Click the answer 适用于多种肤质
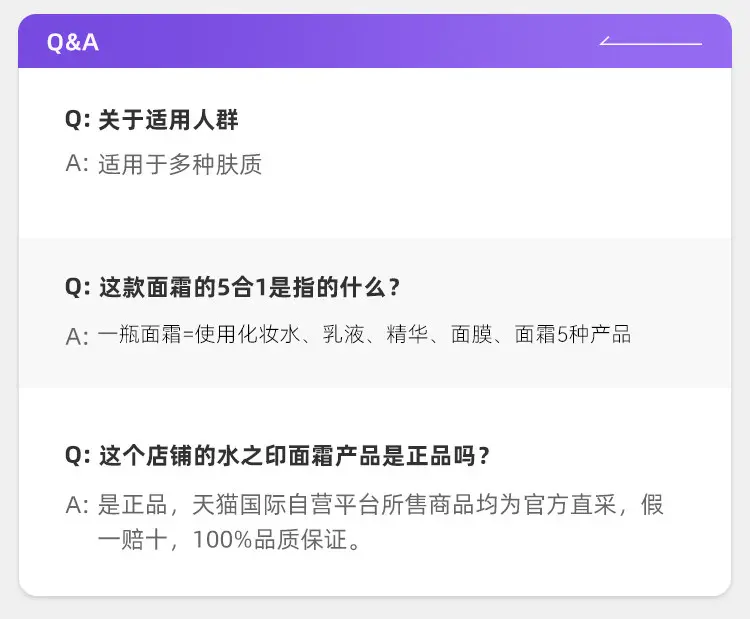Viewport: 750px width, 619px height. (180, 164)
